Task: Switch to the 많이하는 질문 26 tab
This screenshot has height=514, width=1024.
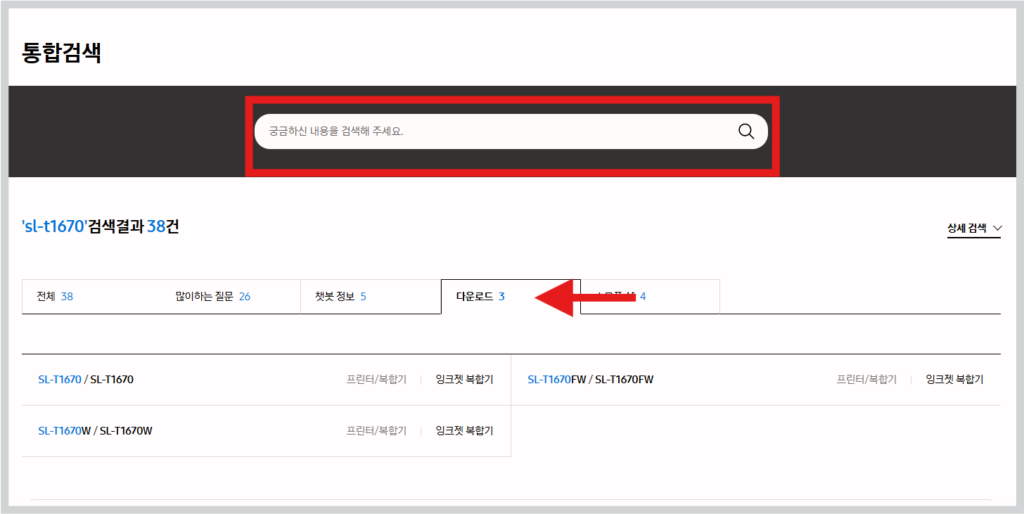Action: pyautogui.click(x=231, y=297)
